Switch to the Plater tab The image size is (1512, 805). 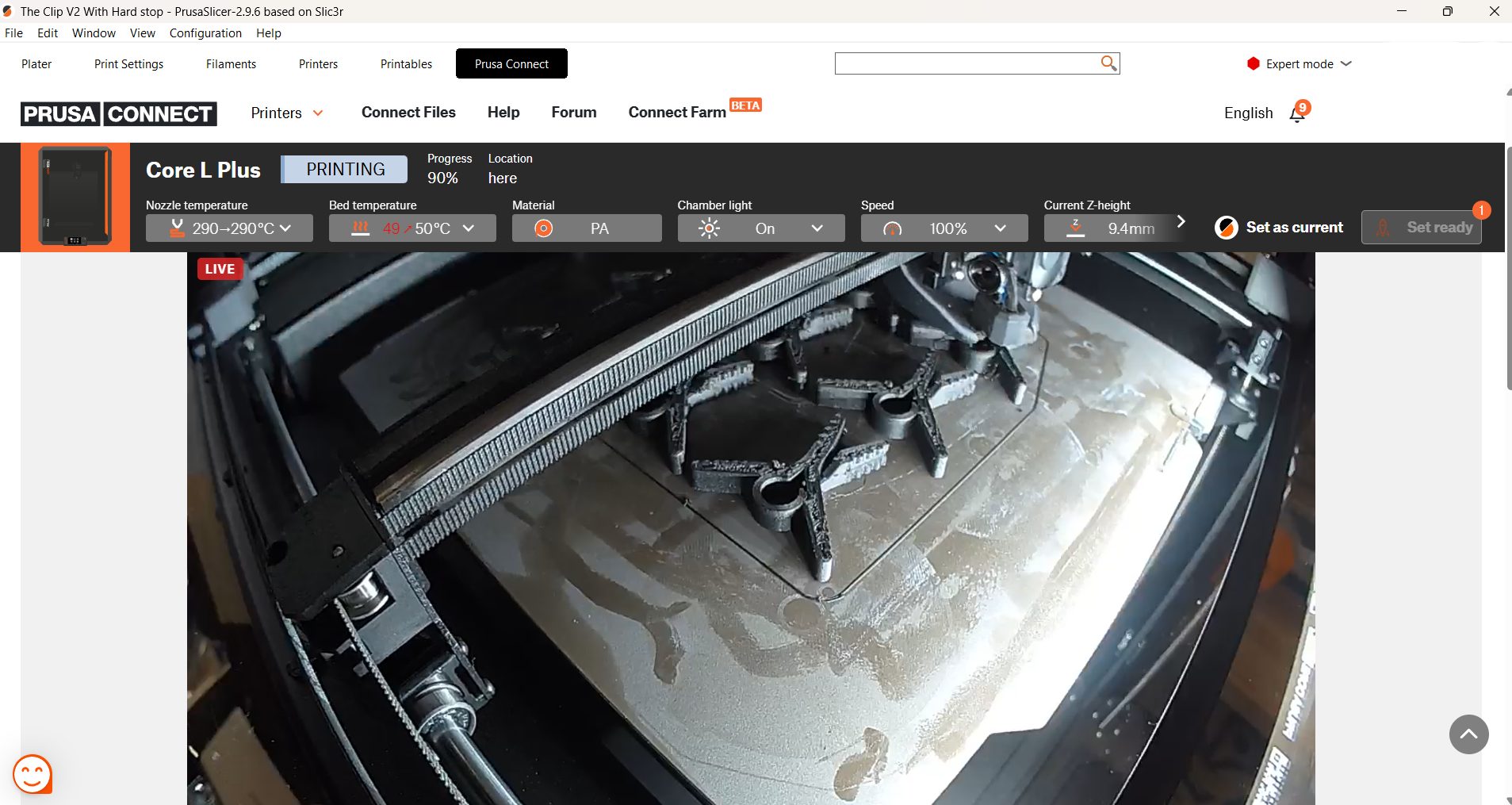[36, 63]
